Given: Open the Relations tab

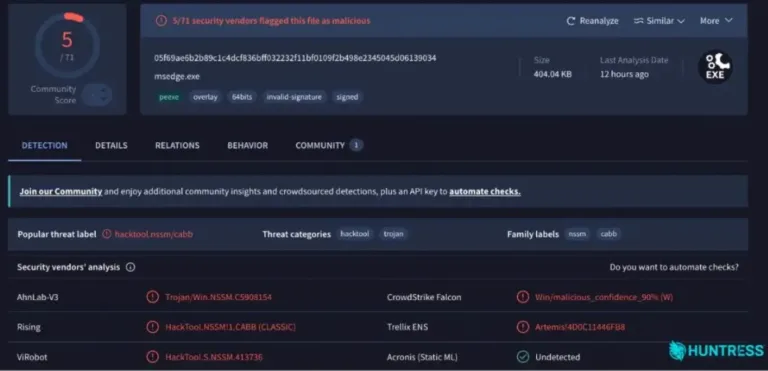Looking at the screenshot, I should [x=177, y=146].
